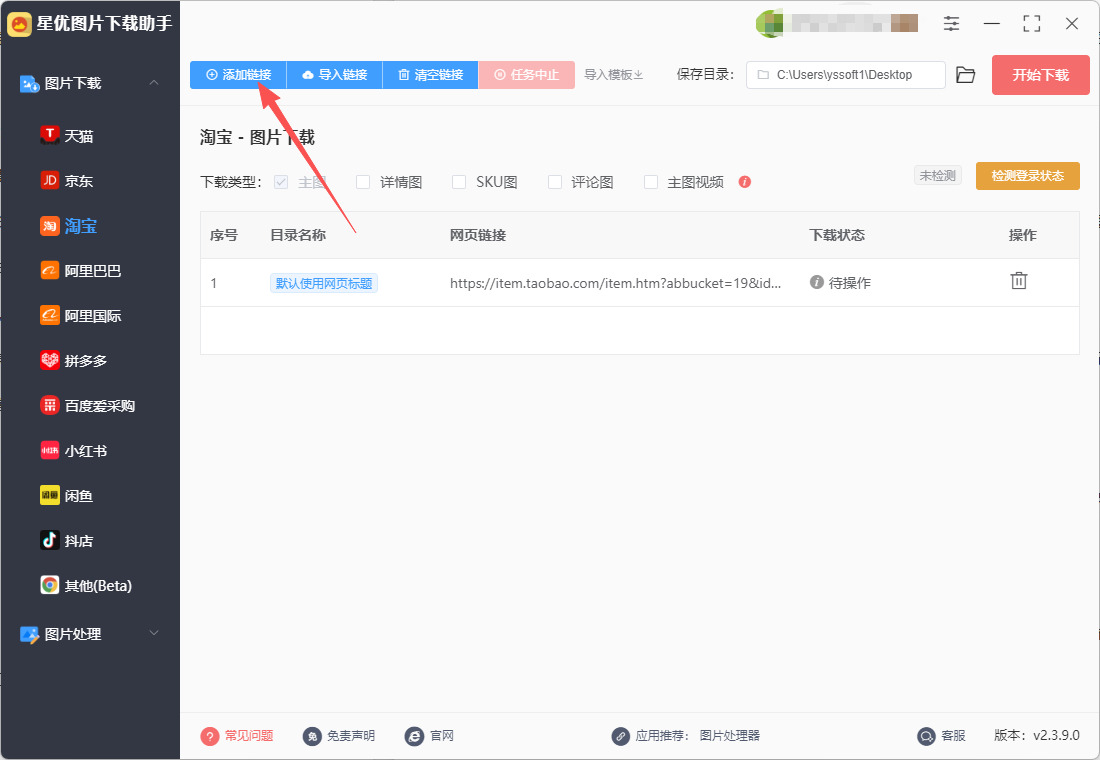Open the 京东 JD icon
The width and height of the screenshot is (1100, 760).
coord(50,180)
